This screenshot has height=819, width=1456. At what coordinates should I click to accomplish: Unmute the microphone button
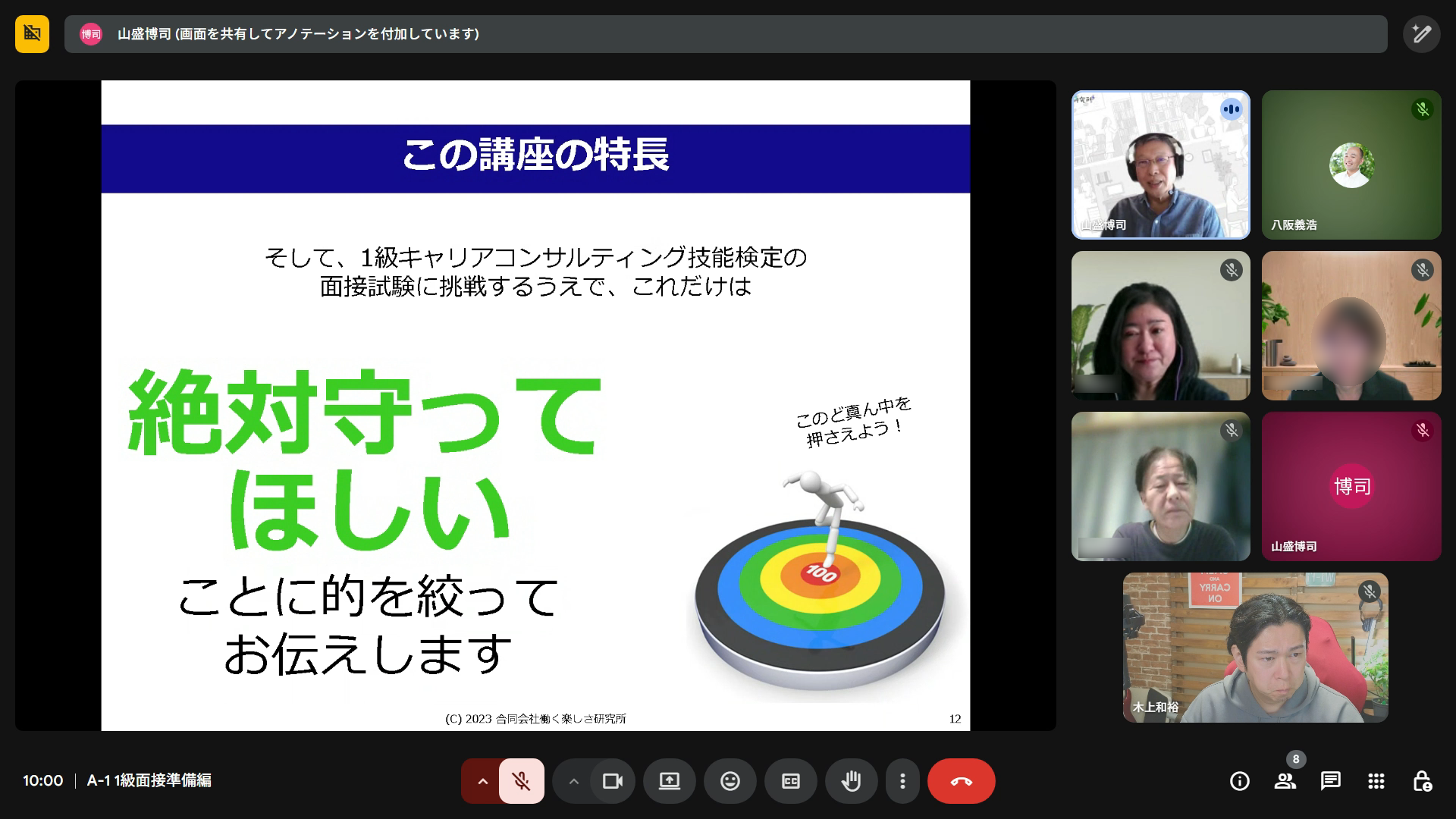(x=522, y=781)
